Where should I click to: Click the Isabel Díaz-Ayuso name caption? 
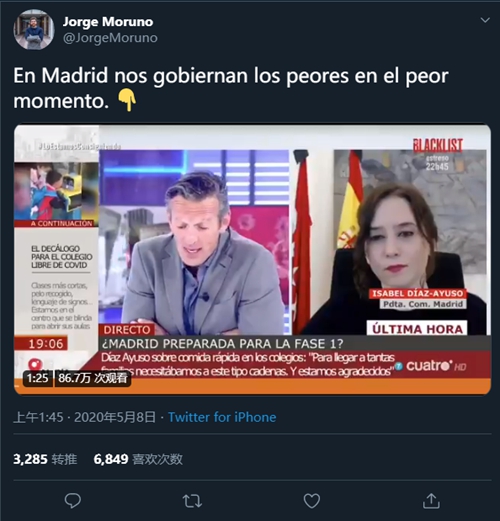[417, 294]
